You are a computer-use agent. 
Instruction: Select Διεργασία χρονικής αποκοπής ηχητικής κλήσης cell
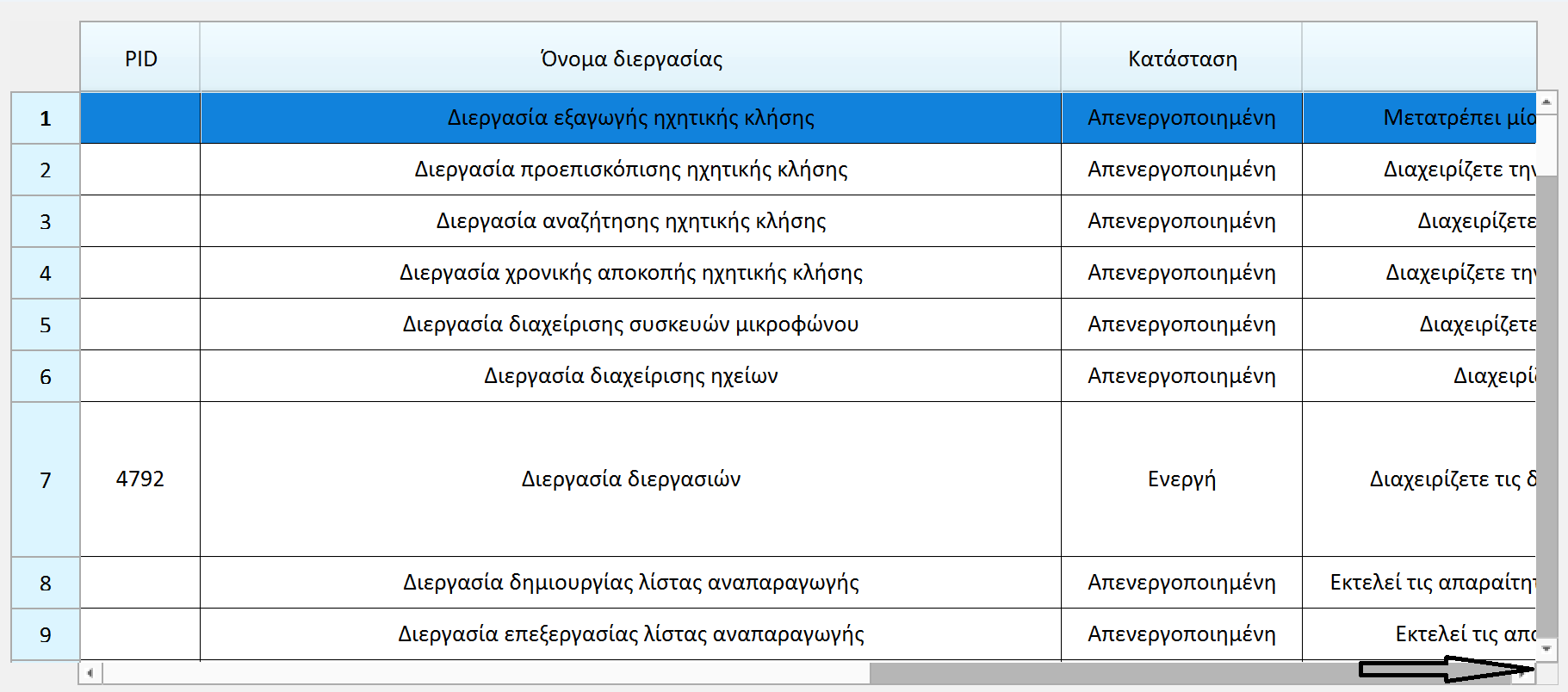coord(630,273)
